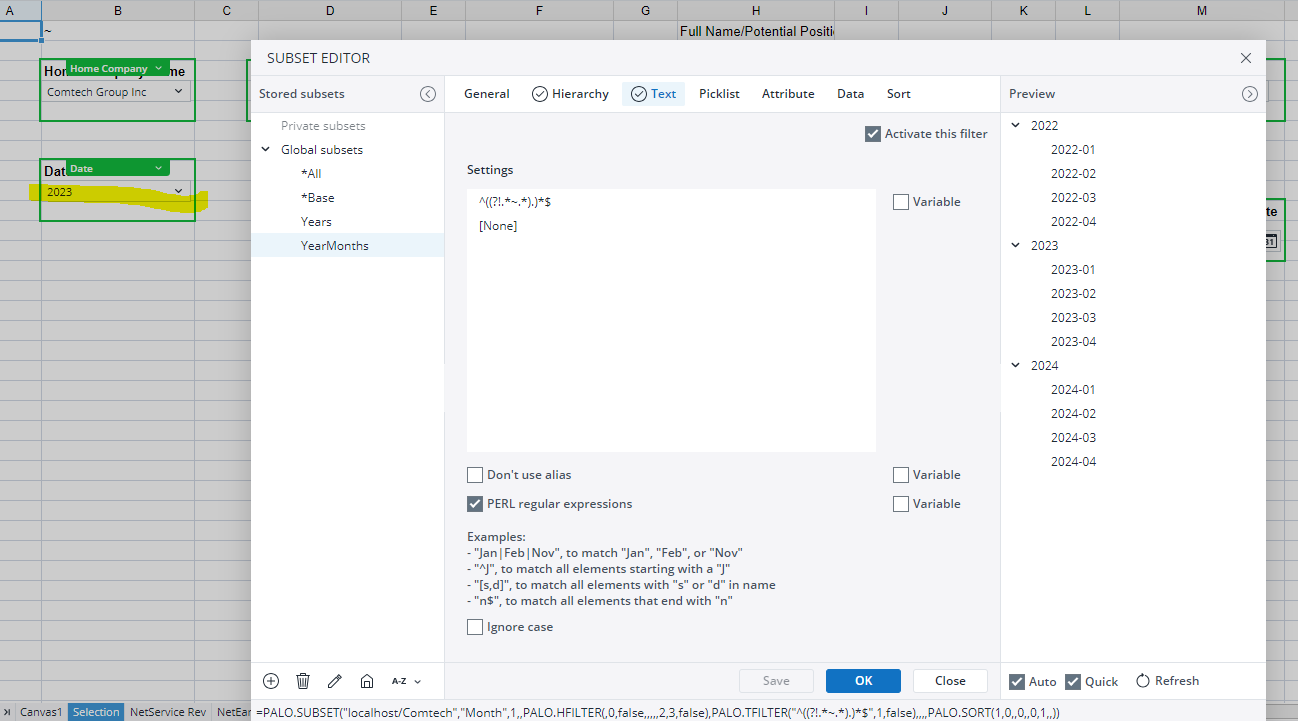1298x721 pixels.
Task: Collapse the Preview panel arrow
Action: (1249, 94)
